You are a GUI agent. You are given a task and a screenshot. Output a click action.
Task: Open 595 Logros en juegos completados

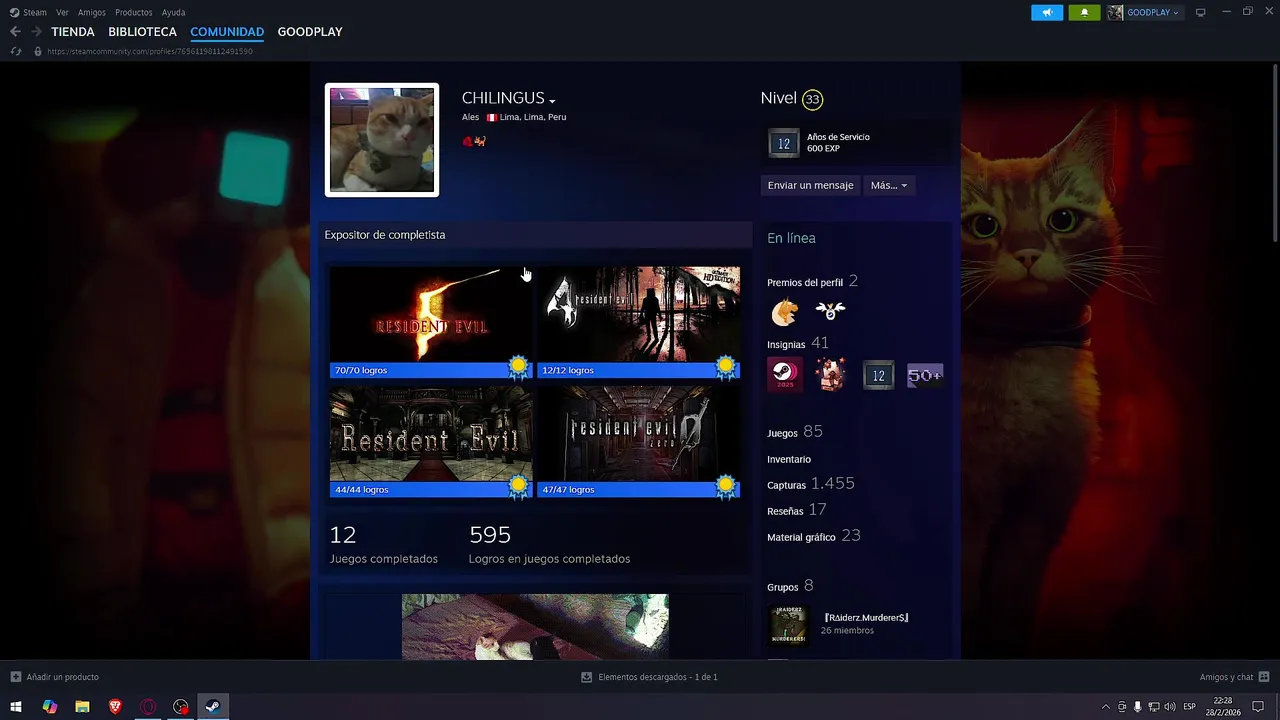[x=549, y=545]
